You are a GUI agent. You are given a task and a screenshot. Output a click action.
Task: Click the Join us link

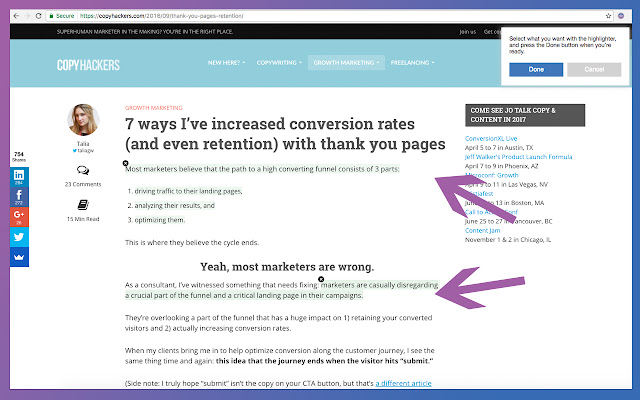(467, 31)
